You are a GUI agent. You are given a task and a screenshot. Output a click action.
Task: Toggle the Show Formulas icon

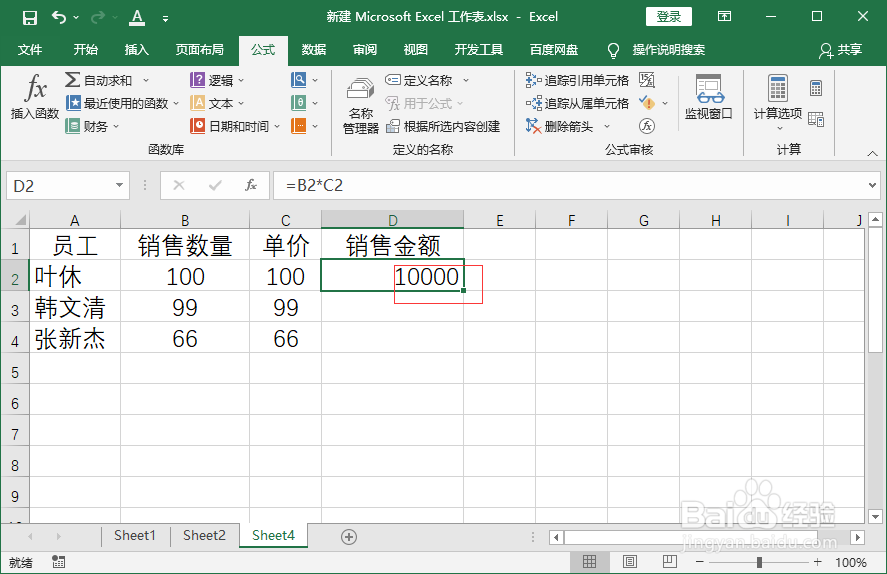tap(647, 80)
